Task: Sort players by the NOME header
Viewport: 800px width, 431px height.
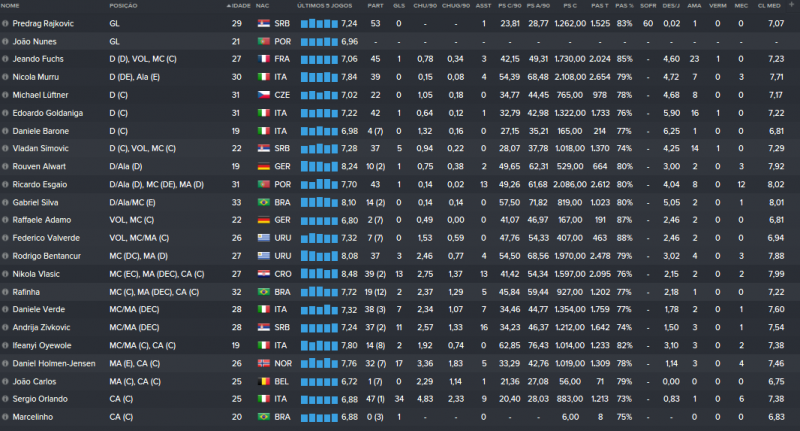Action: [x=13, y=5]
